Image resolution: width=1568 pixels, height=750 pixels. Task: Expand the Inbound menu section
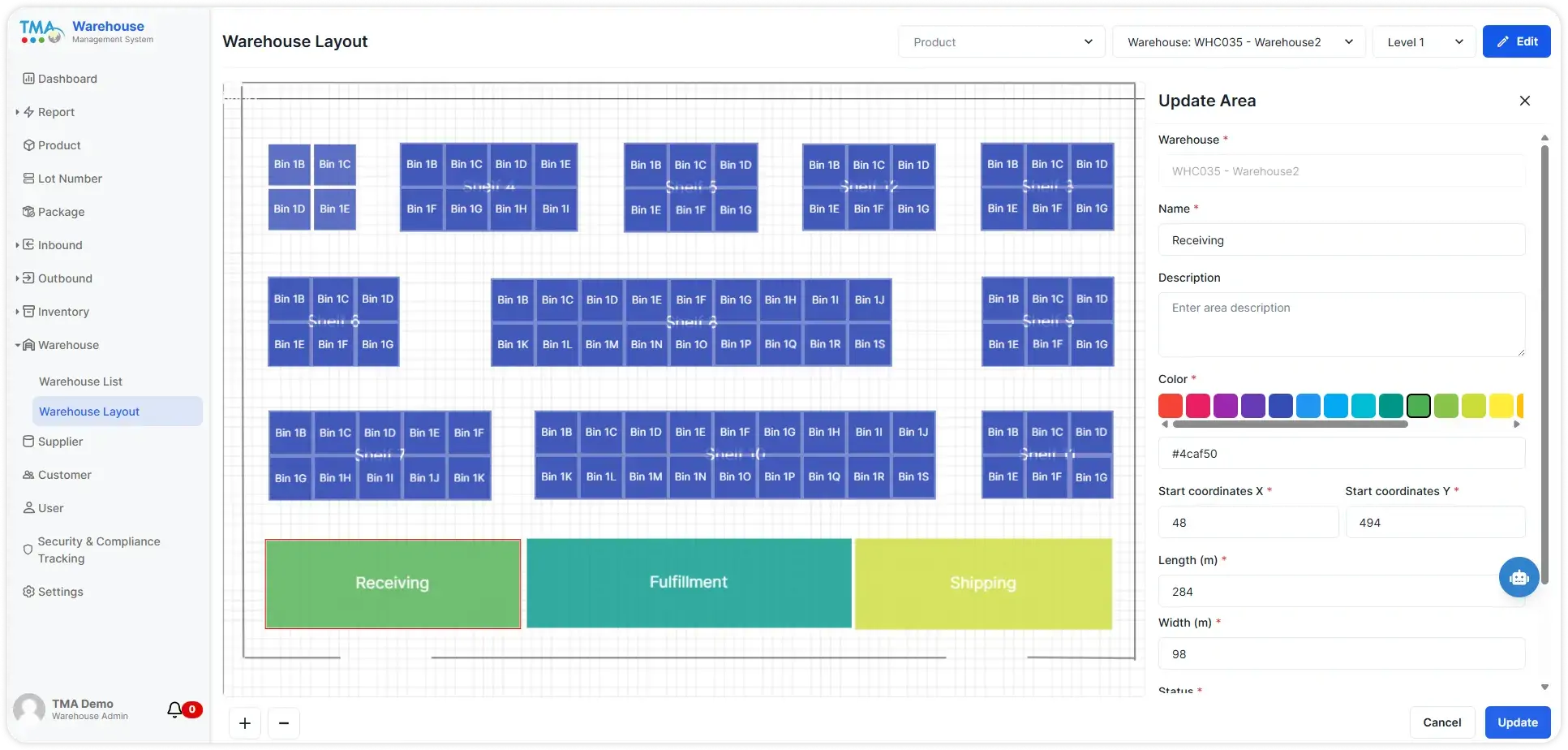pos(18,245)
